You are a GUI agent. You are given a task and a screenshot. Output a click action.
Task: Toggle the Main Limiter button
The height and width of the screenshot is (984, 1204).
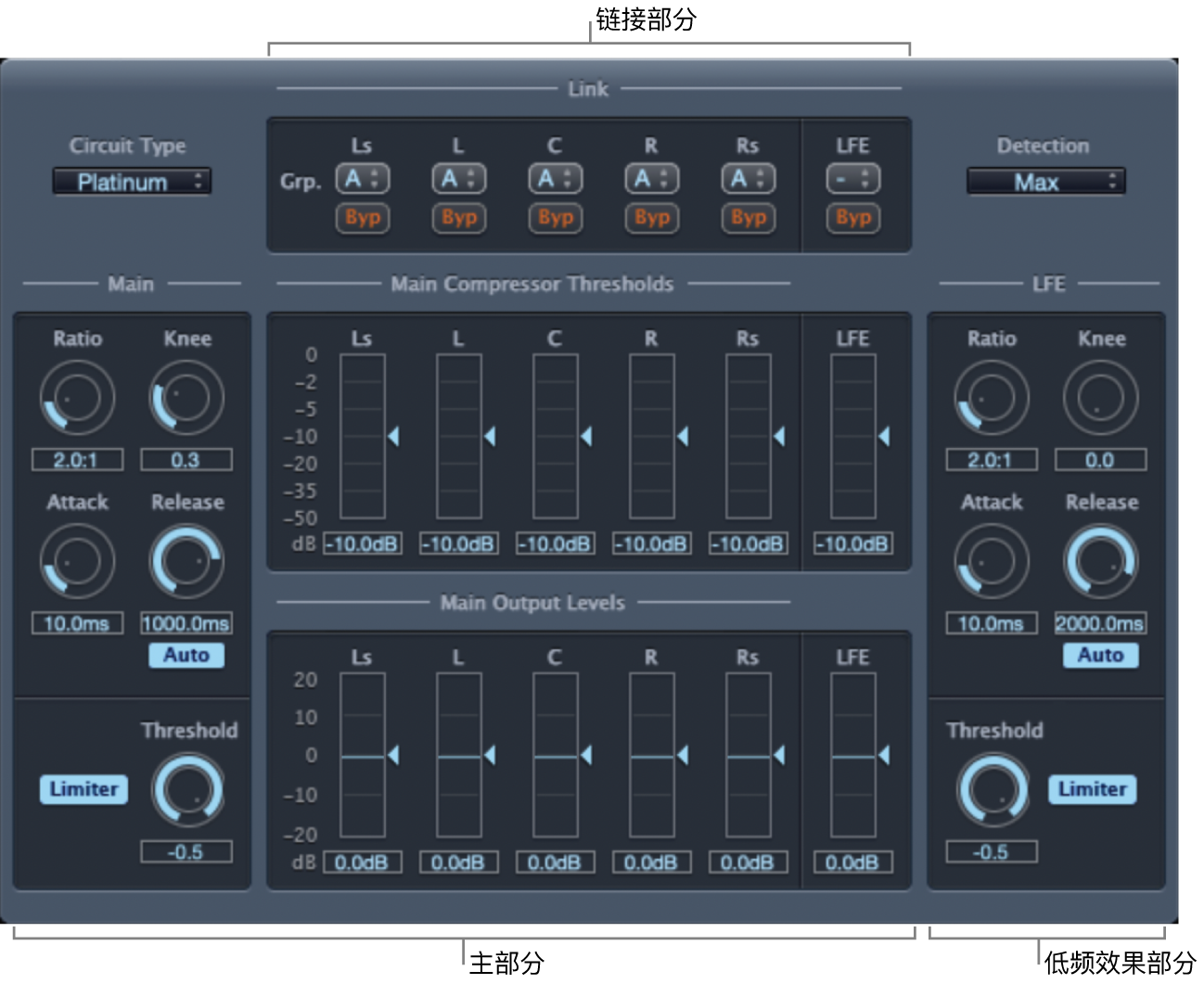click(83, 789)
